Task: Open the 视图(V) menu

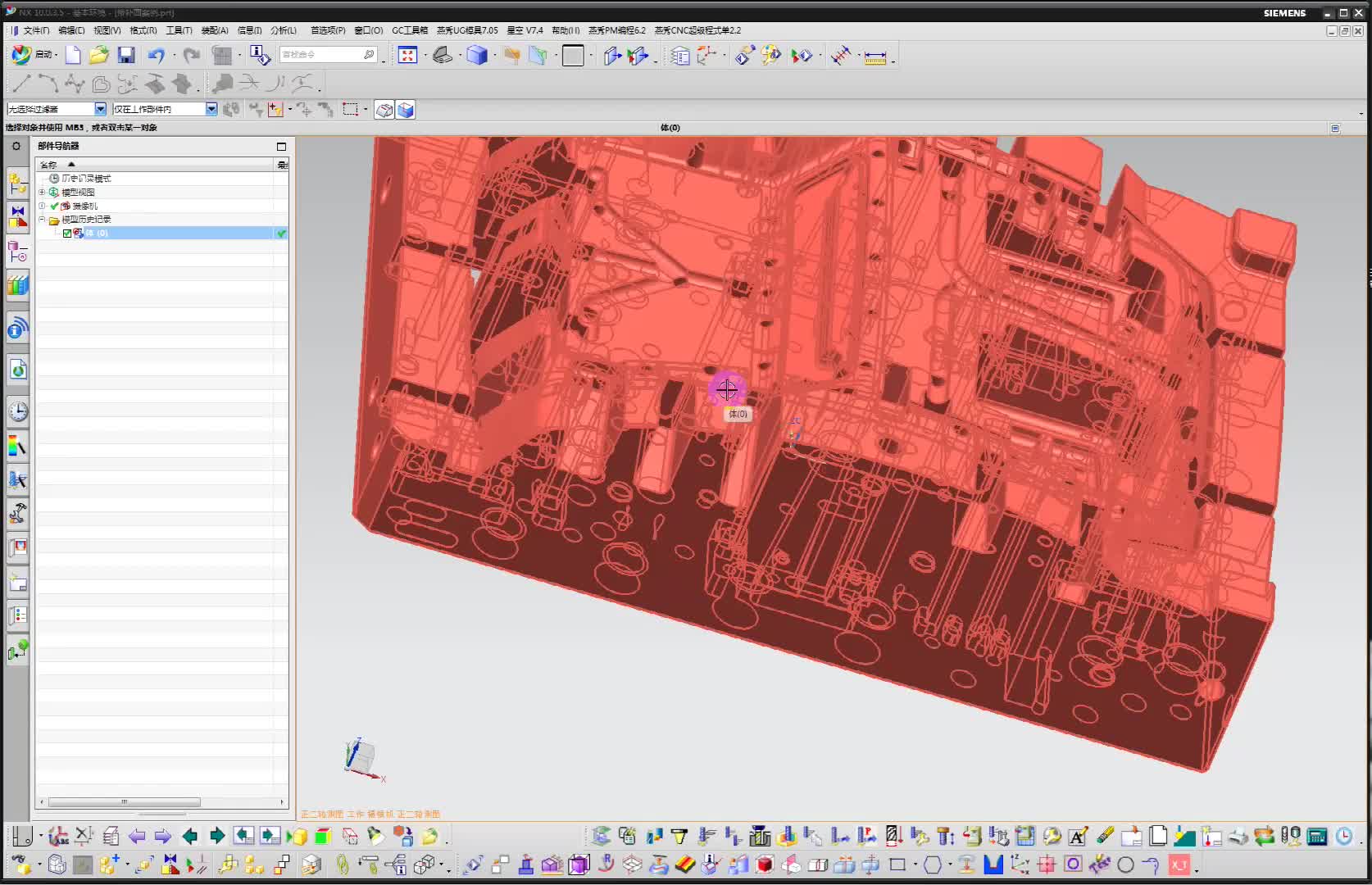Action: coord(107,30)
